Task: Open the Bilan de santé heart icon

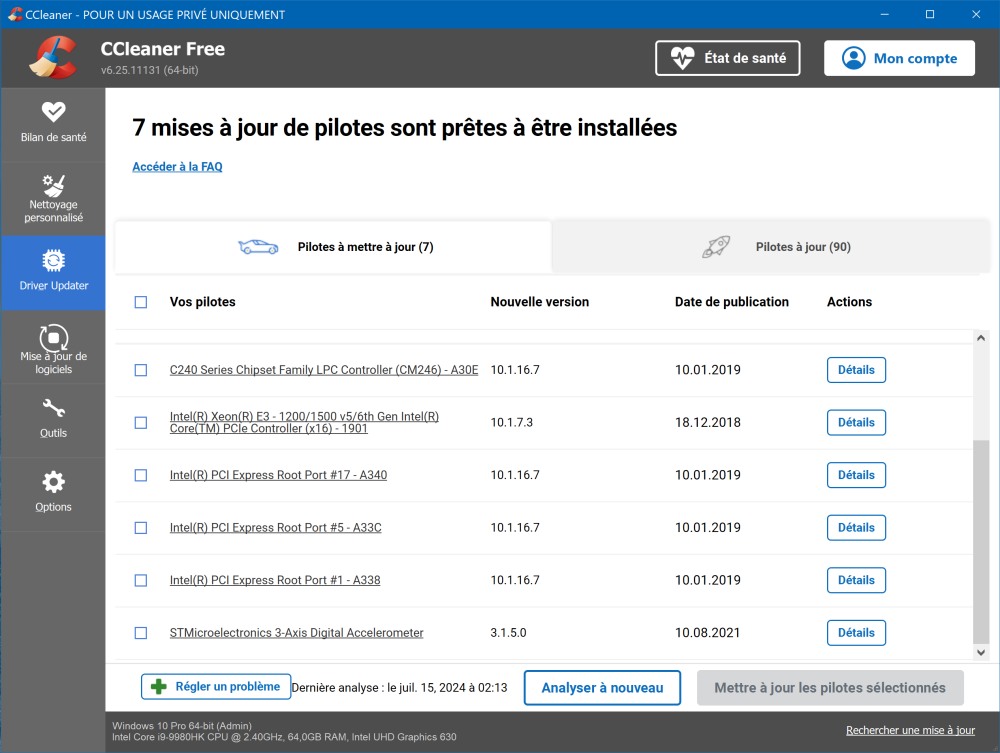Action: [53, 112]
